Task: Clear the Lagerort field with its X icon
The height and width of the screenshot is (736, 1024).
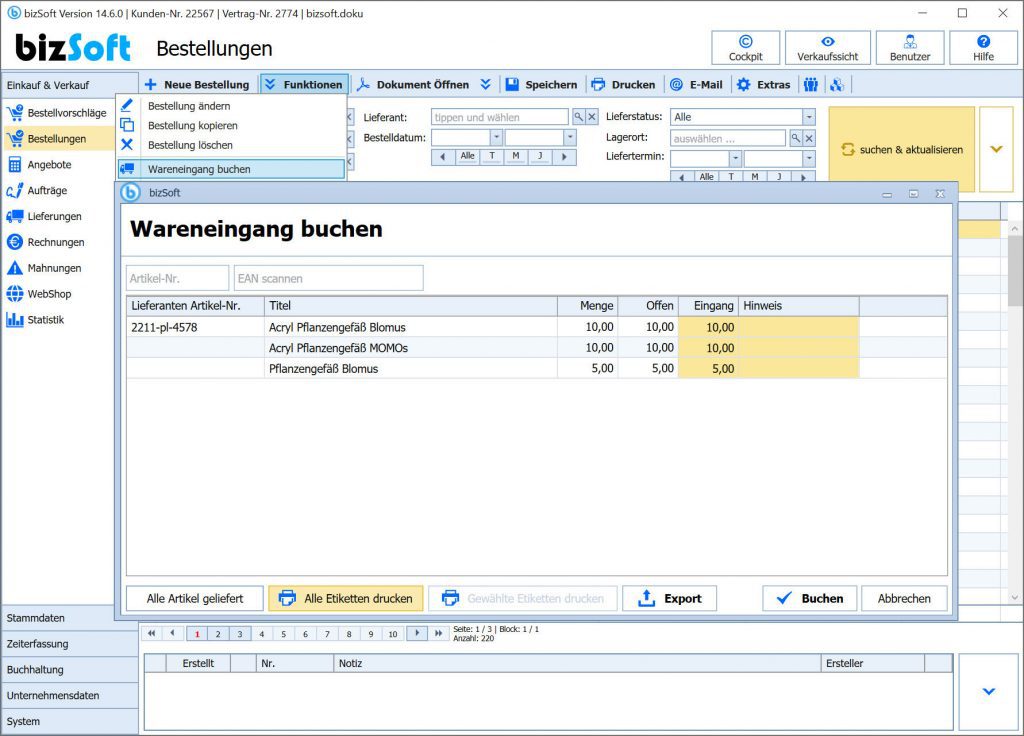Action: click(x=809, y=138)
